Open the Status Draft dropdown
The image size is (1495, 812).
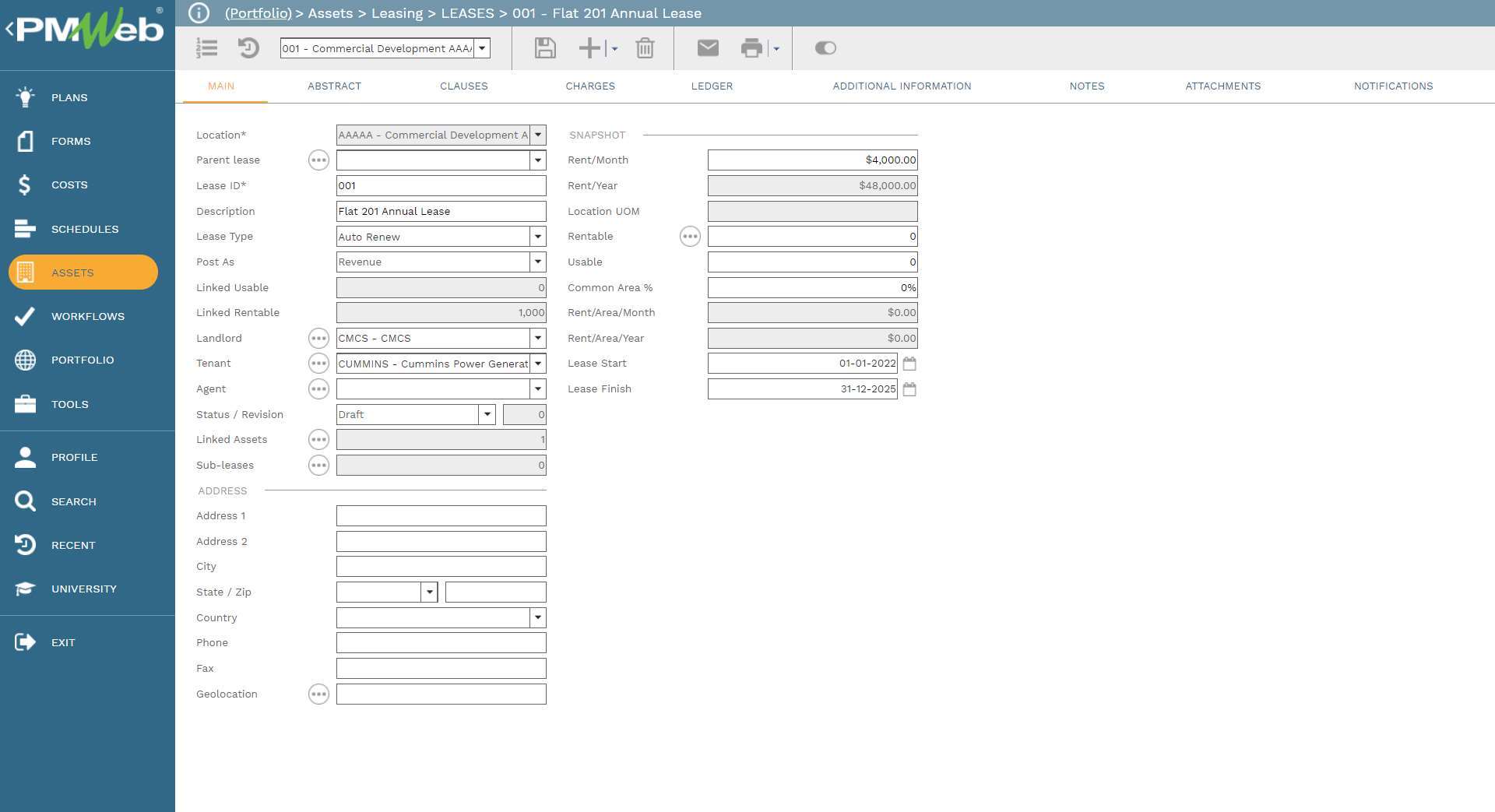coord(487,414)
